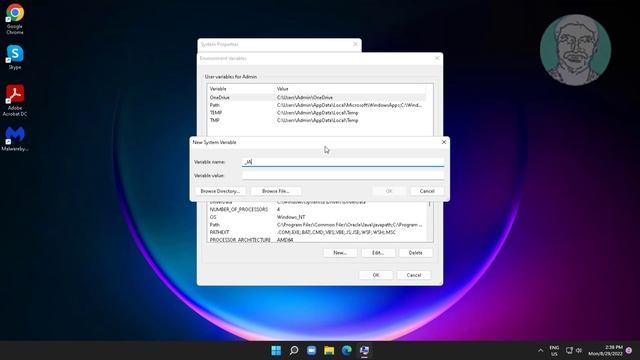
Task: Show hidden system tray icons
Action: tap(540, 351)
